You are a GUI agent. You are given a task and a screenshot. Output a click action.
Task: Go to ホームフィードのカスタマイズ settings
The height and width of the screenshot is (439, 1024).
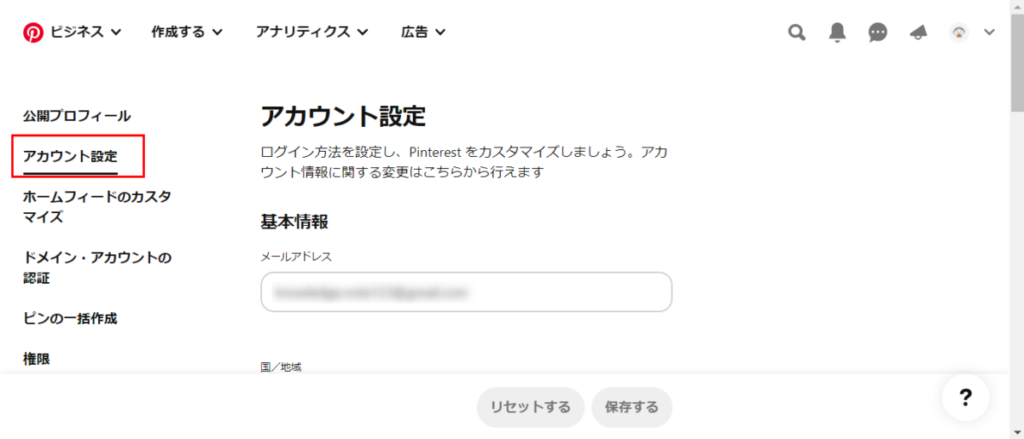click(x=97, y=207)
